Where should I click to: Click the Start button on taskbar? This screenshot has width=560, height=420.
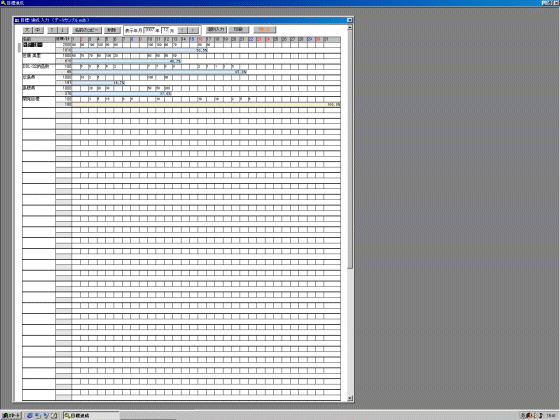(11, 415)
